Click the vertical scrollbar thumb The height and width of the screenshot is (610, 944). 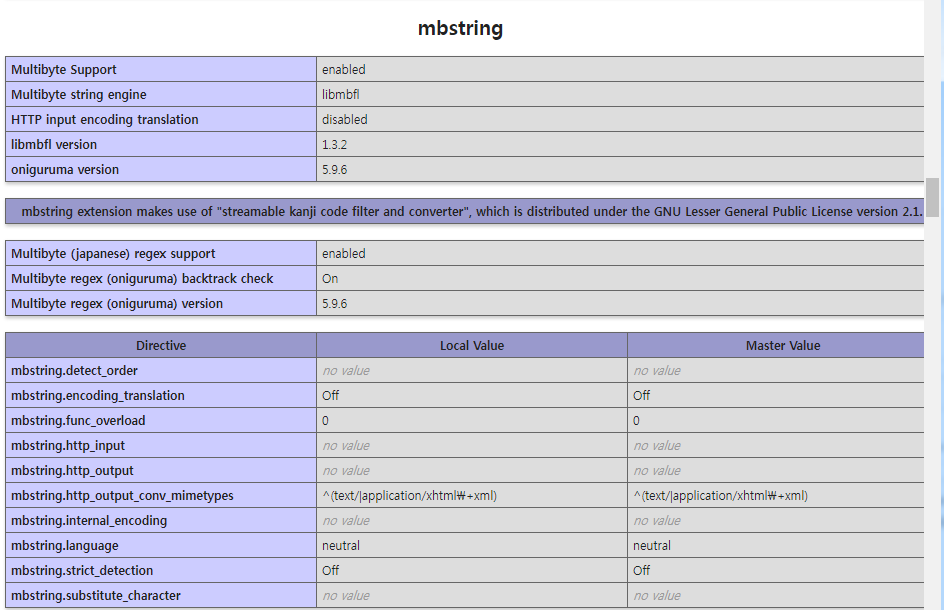coord(932,197)
